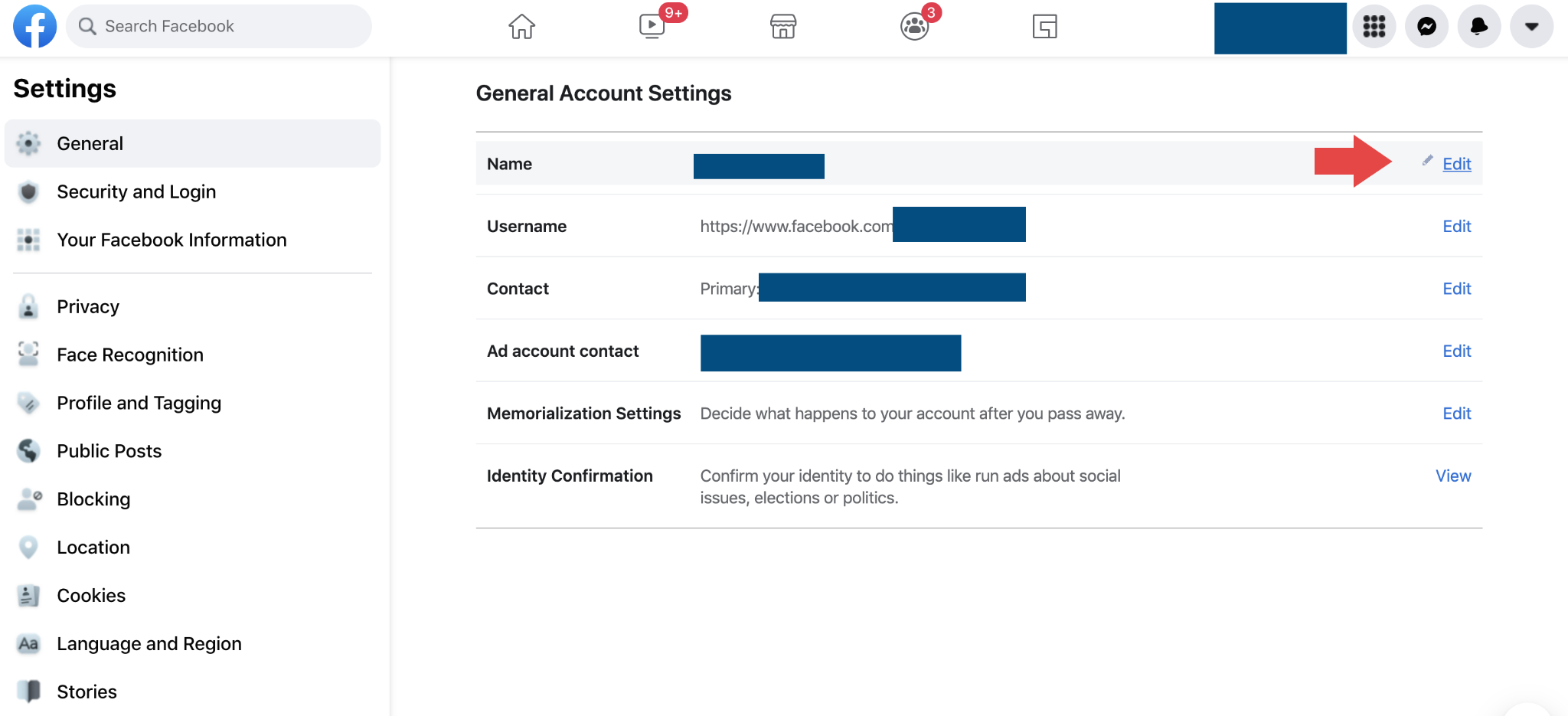The height and width of the screenshot is (716, 1568).
Task: Click the username URL text
Action: click(x=796, y=226)
